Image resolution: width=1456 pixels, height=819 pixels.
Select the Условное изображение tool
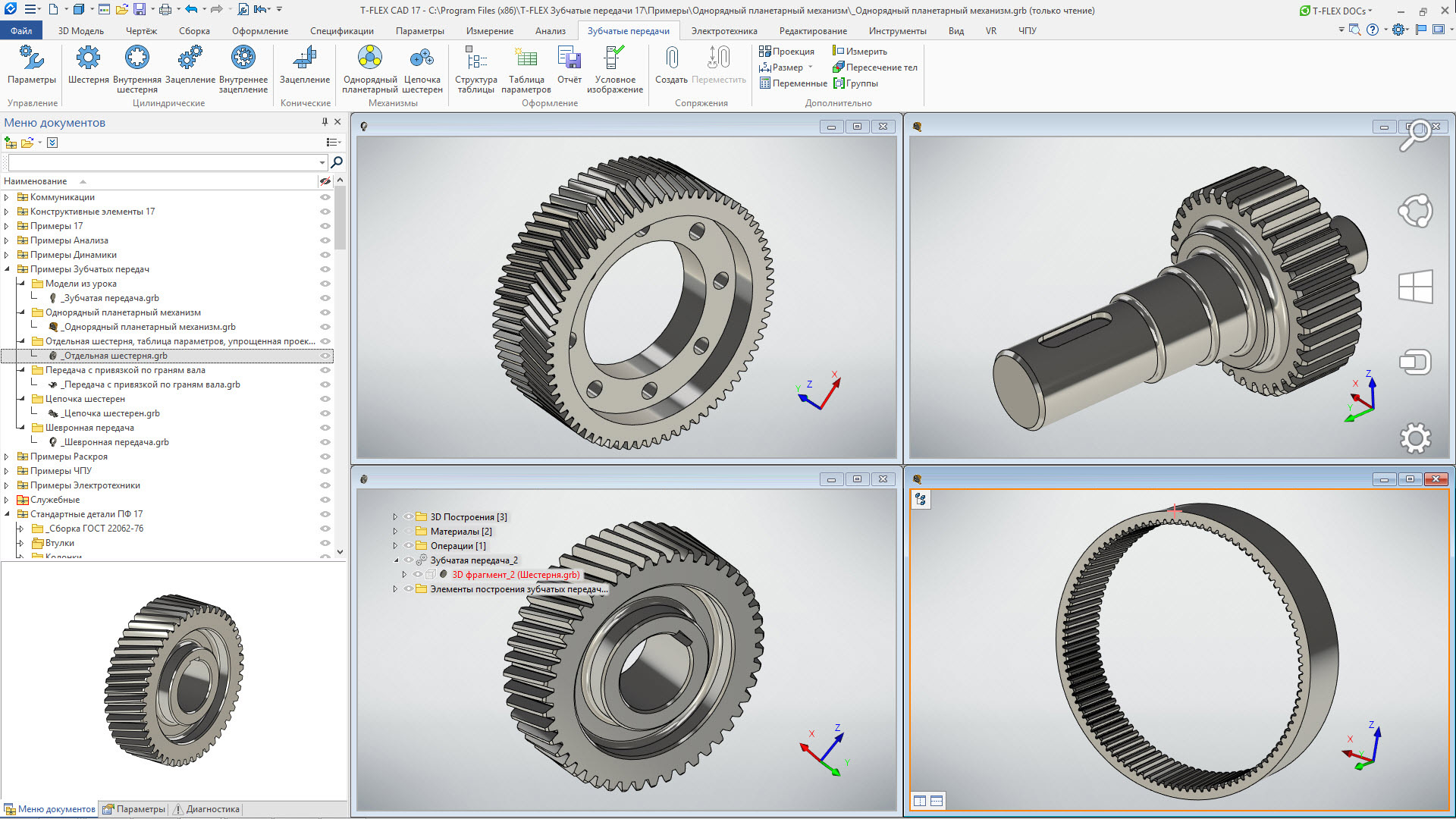point(615,70)
